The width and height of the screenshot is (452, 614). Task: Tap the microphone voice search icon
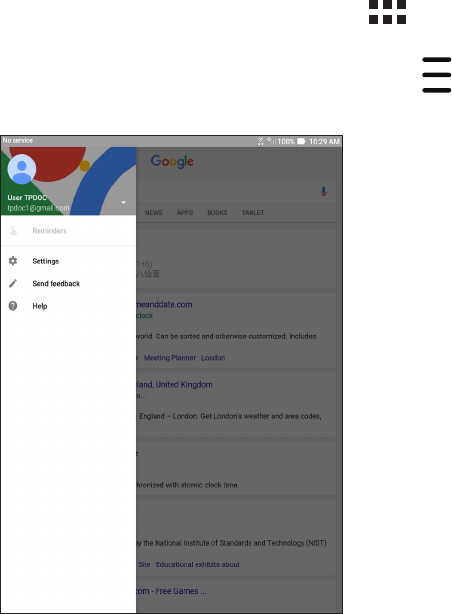(324, 191)
